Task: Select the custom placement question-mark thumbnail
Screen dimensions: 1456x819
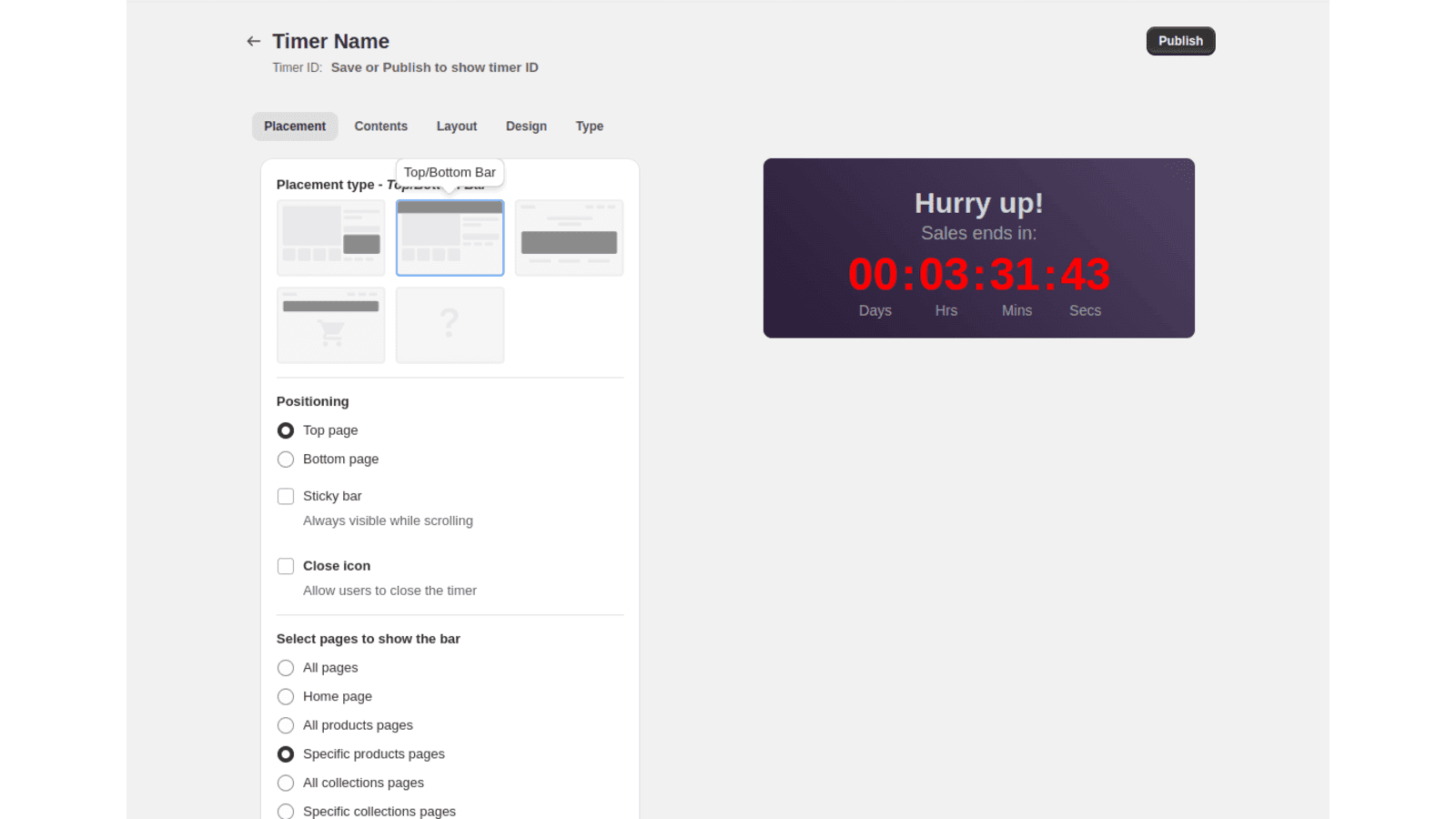Action: (x=450, y=325)
